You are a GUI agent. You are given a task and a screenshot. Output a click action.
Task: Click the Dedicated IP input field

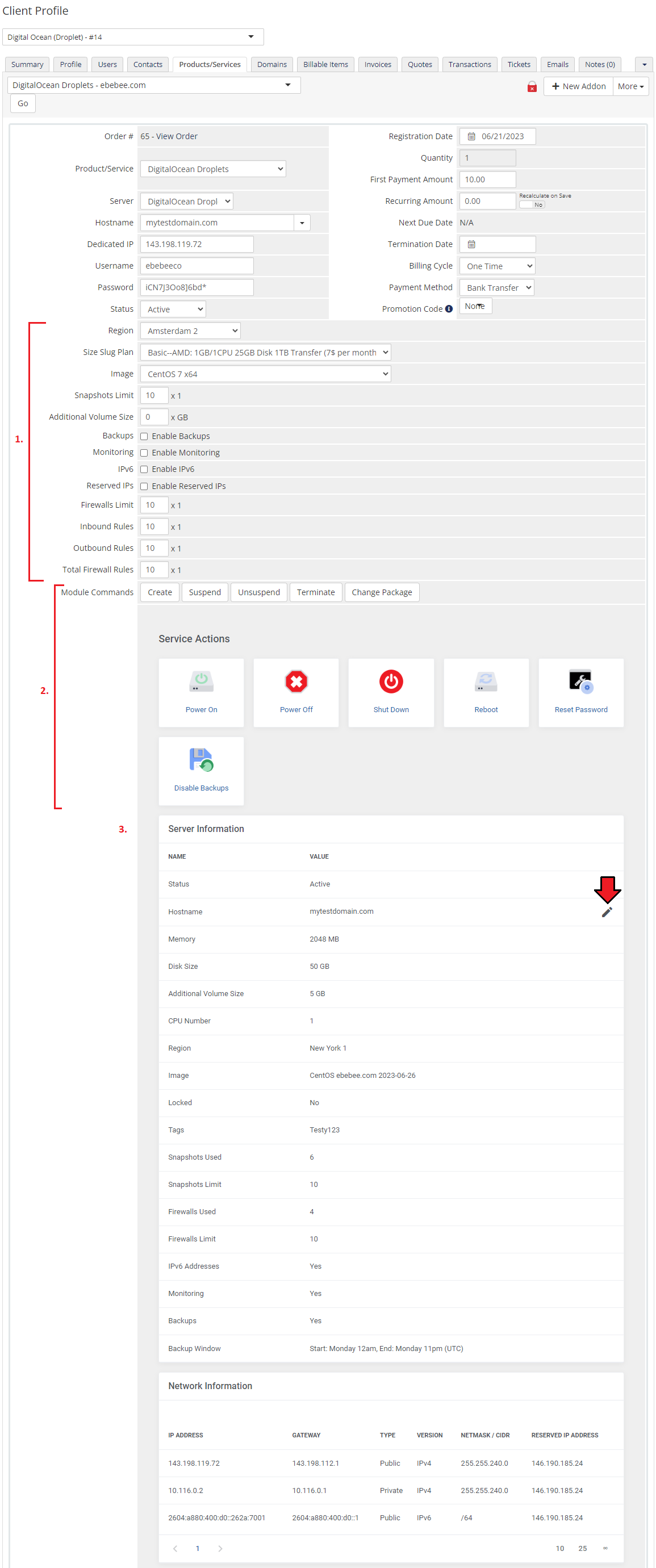coord(197,244)
